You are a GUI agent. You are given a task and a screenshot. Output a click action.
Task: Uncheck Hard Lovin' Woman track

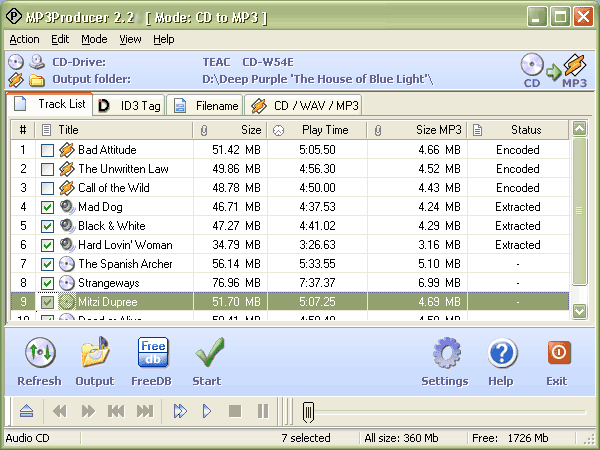(47, 245)
